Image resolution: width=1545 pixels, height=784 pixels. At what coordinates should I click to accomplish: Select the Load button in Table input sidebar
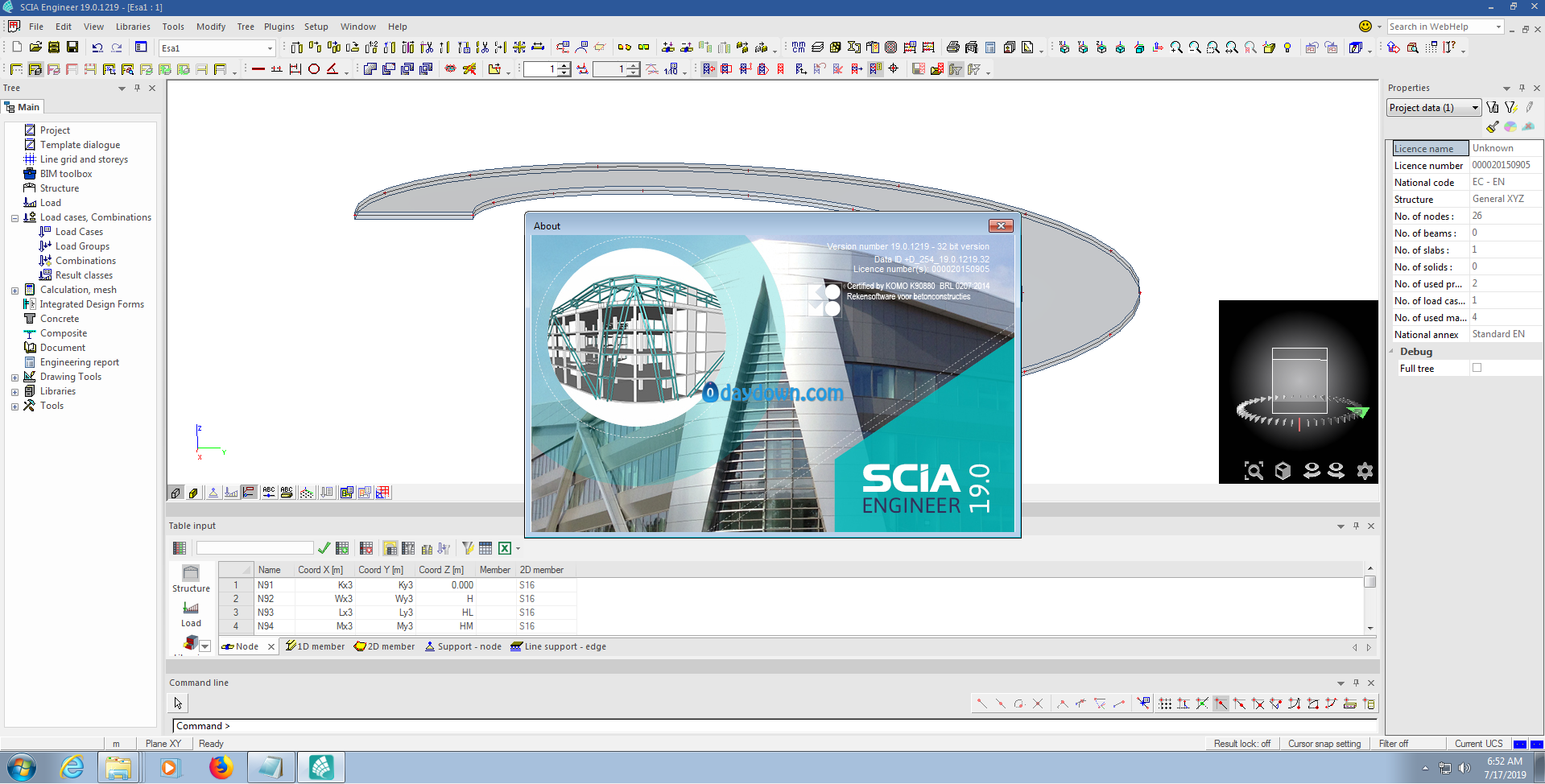coord(191,614)
